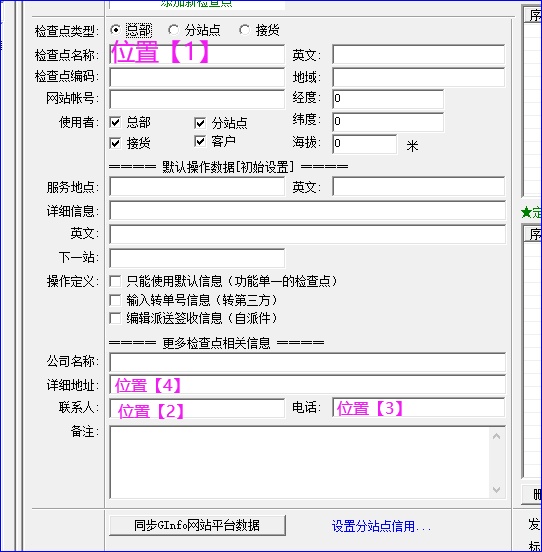The width and height of the screenshot is (542, 552).
Task: Click the 备注 scrollbar up arrow
Action: (x=497, y=437)
